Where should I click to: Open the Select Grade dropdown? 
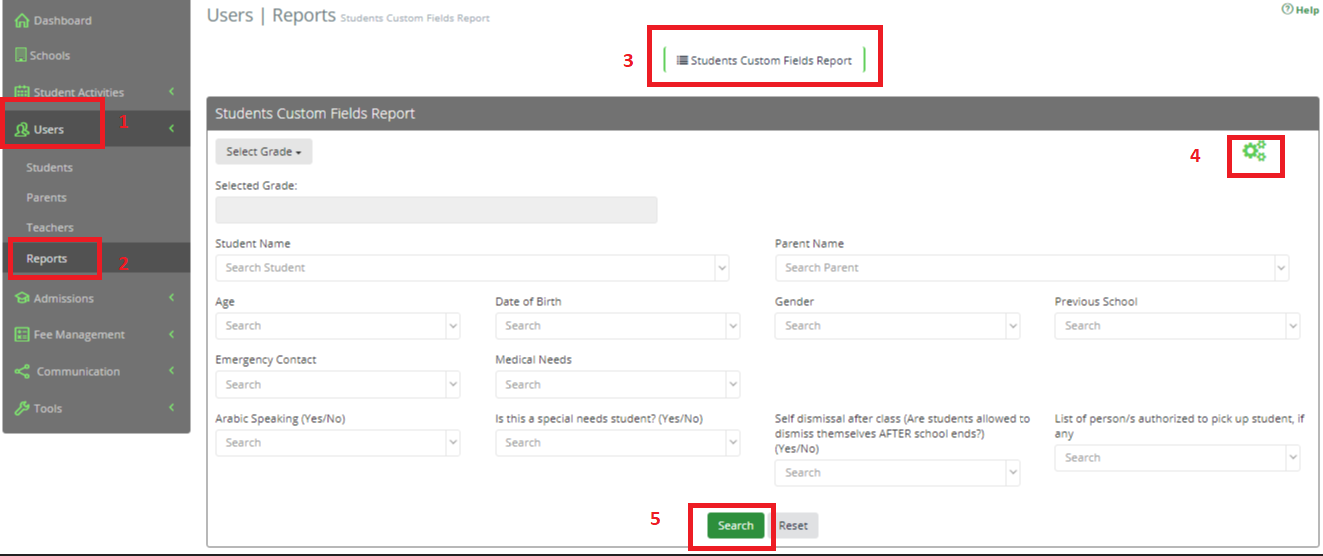[264, 151]
